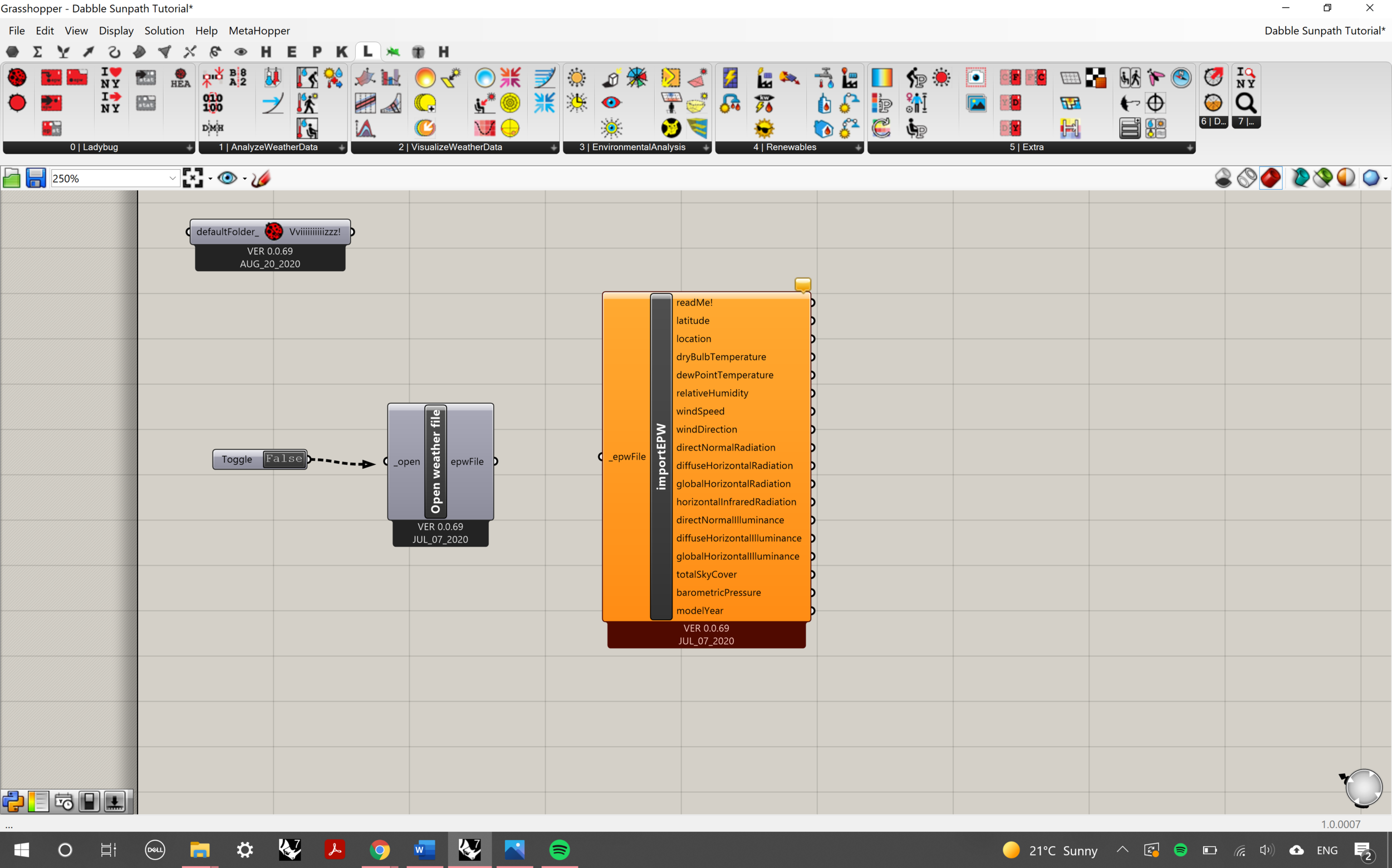The width and height of the screenshot is (1392, 868).
Task: Click the Python script icon at the canvas bottom left
Action: coord(13,801)
